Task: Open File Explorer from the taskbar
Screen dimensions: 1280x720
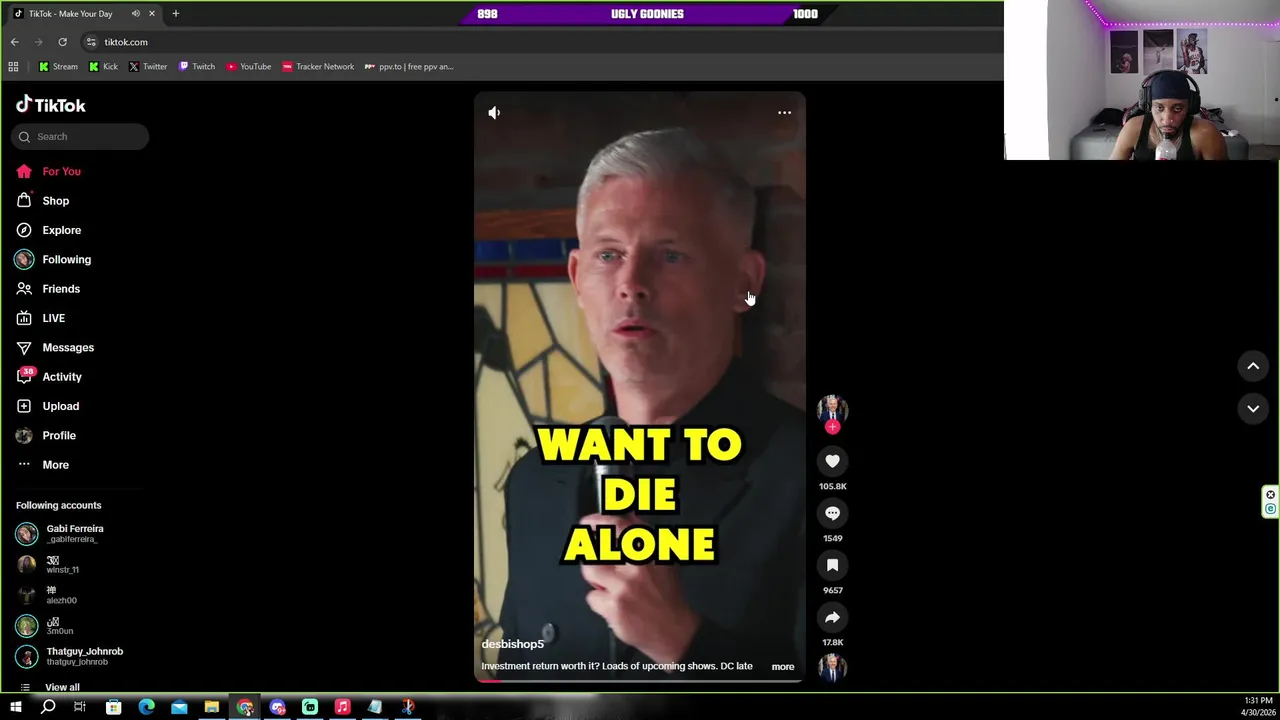Action: (x=212, y=707)
